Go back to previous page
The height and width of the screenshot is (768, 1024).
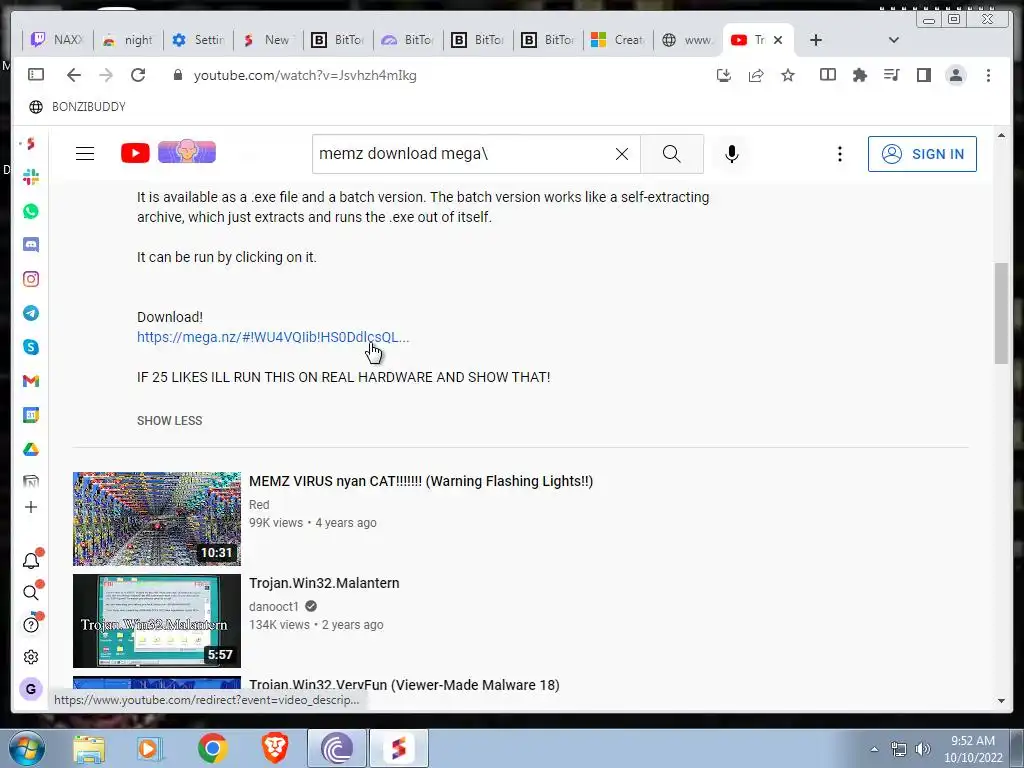tap(74, 75)
